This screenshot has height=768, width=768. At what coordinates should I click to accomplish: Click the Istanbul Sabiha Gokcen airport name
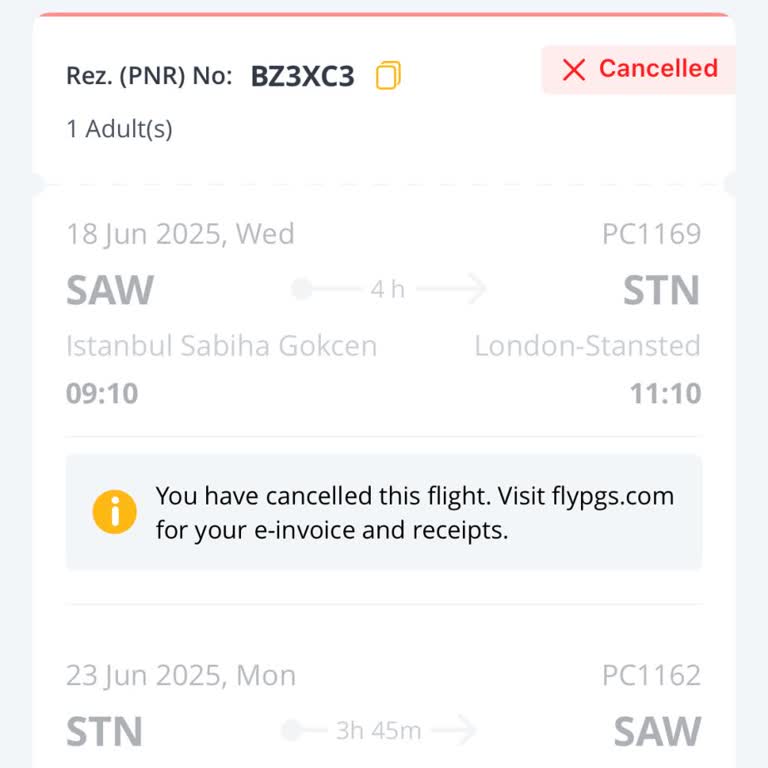click(x=221, y=346)
